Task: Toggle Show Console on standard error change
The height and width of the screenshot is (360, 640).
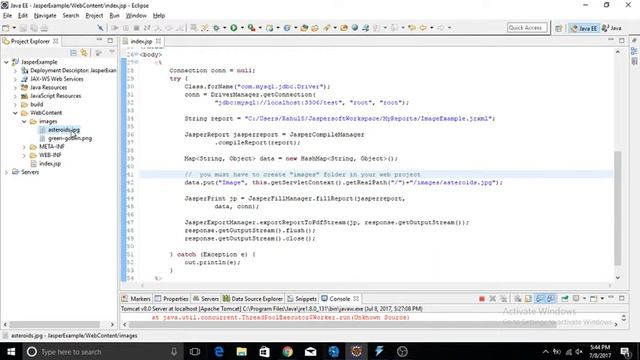Action: coord(551,299)
